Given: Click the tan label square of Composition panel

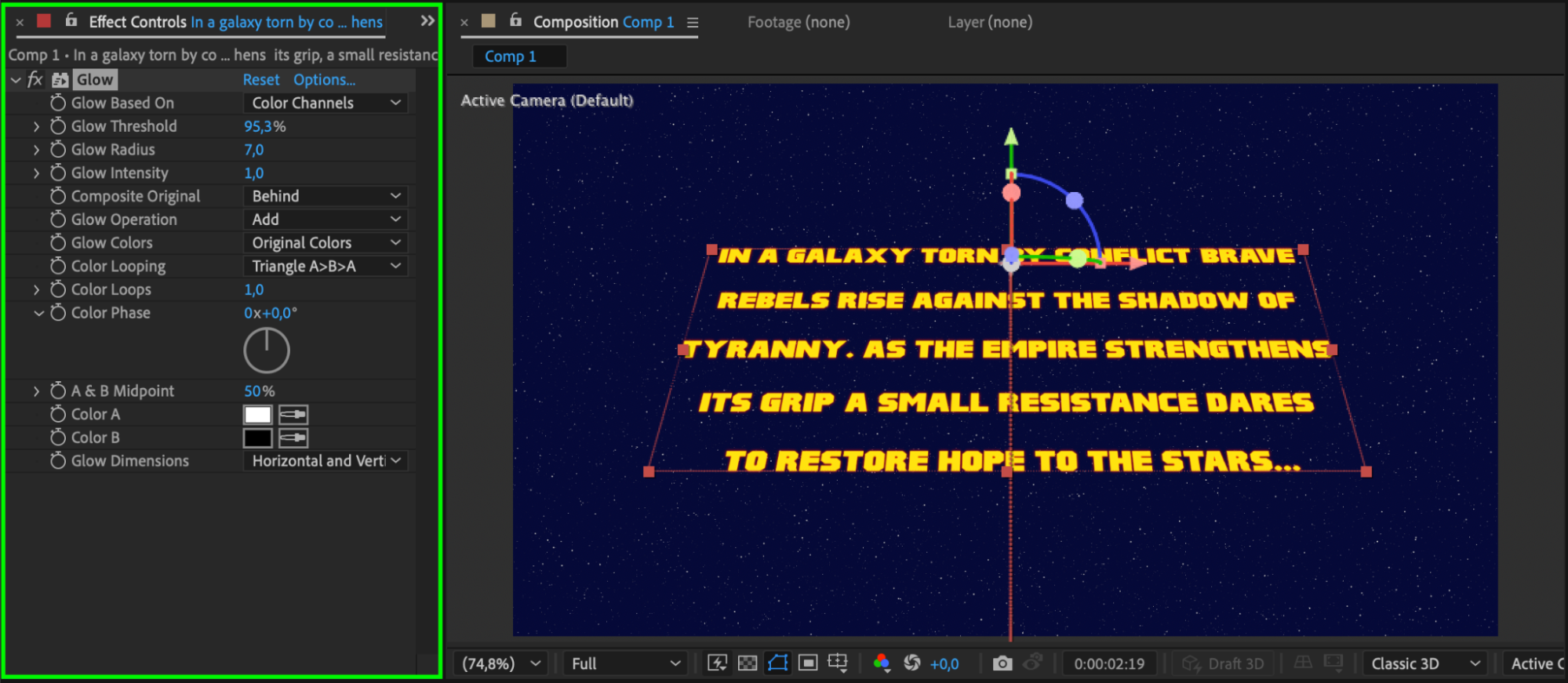Looking at the screenshot, I should pos(488,21).
